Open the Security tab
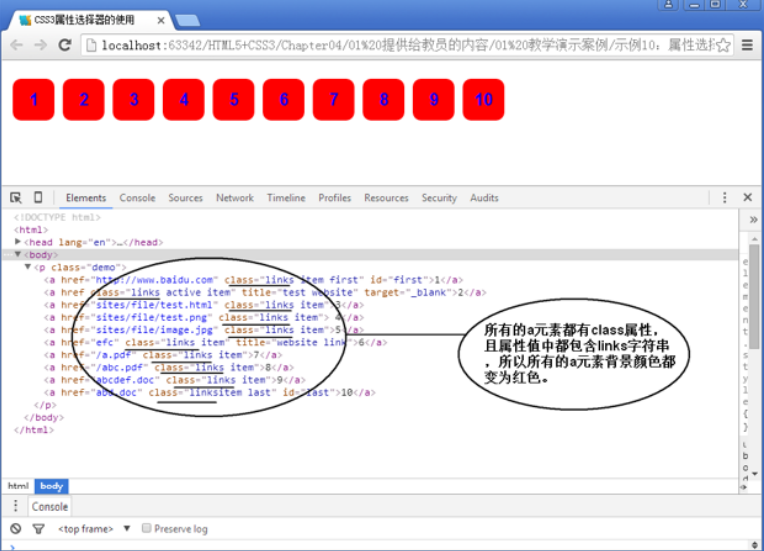The height and width of the screenshot is (551, 764). [439, 198]
